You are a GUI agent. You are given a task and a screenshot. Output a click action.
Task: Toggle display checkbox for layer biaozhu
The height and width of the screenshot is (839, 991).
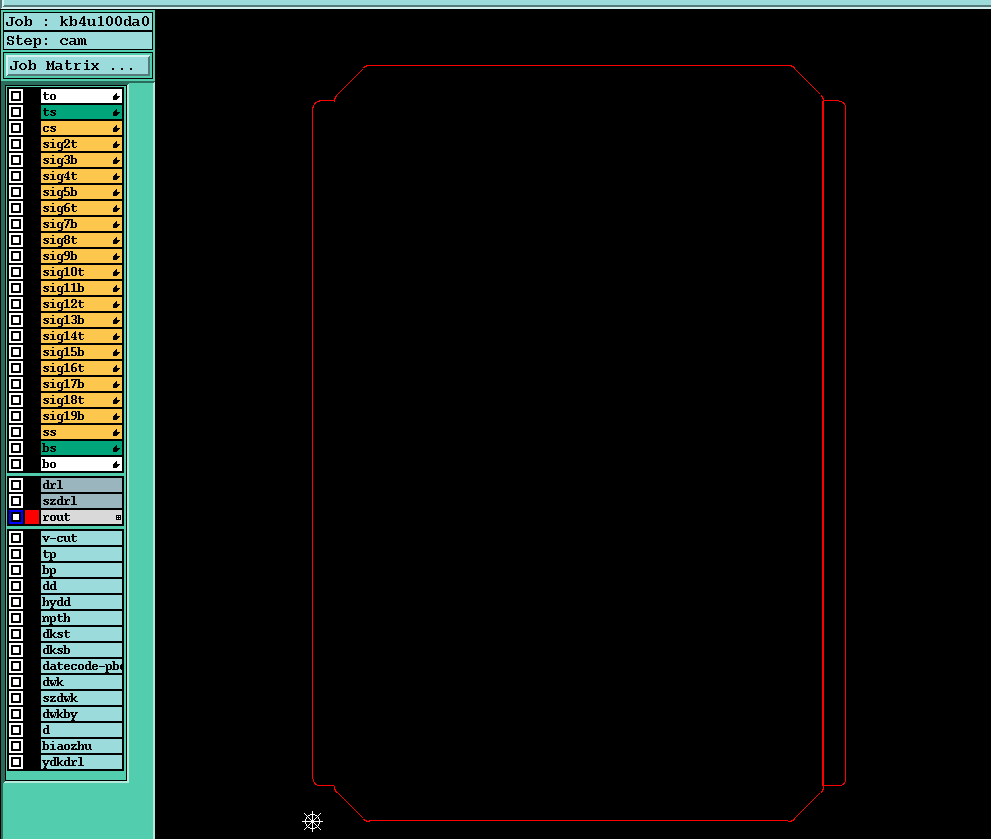pyautogui.click(x=16, y=746)
